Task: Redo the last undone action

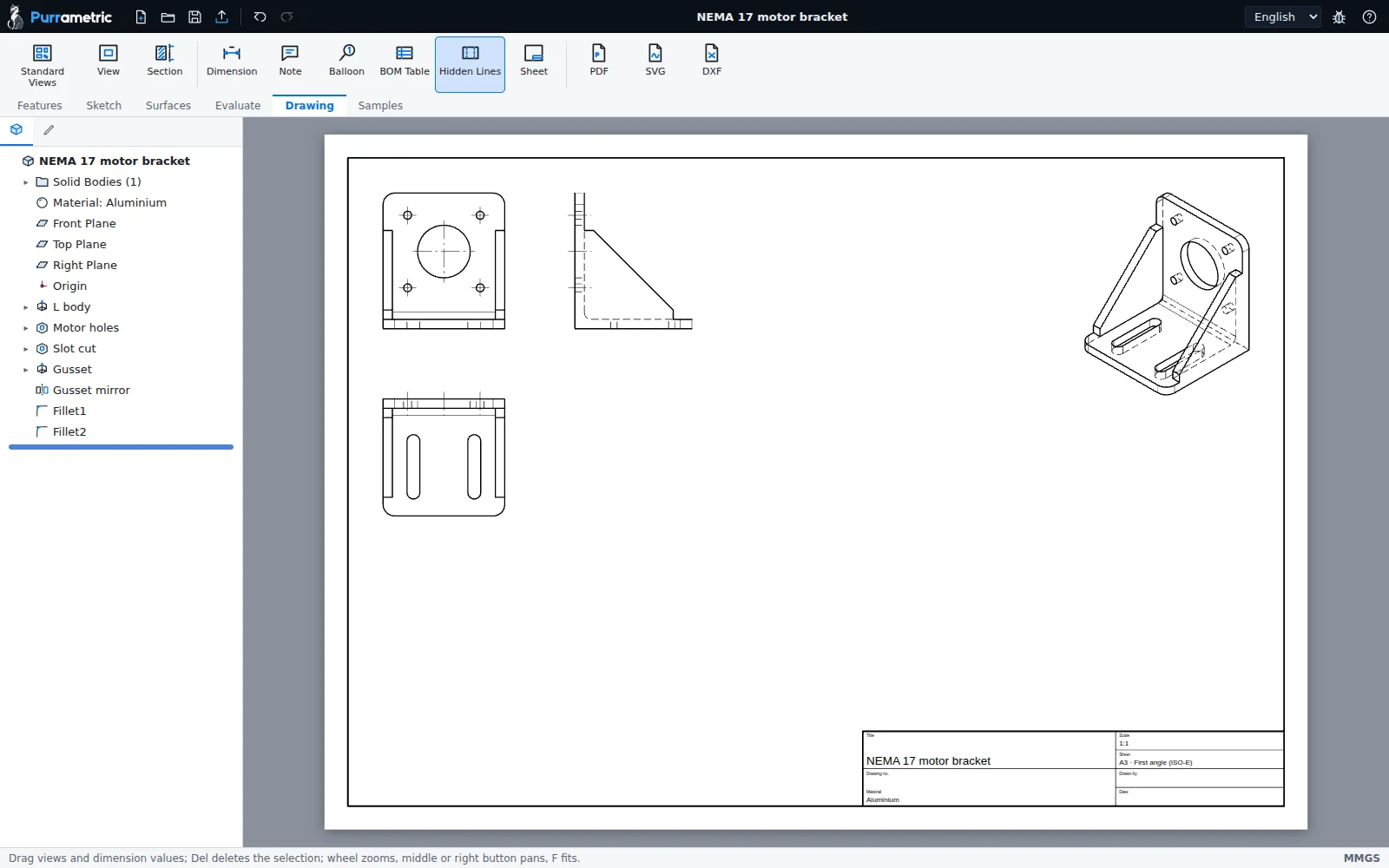Action: coord(287,16)
